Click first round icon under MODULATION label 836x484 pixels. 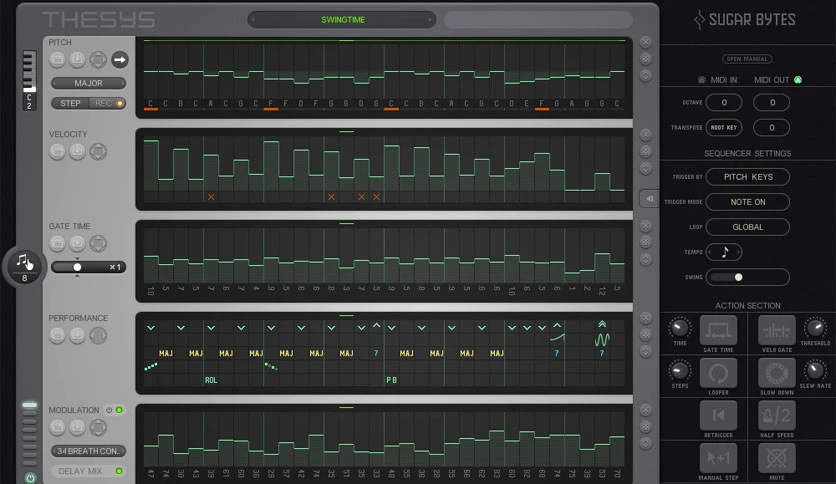(x=57, y=427)
